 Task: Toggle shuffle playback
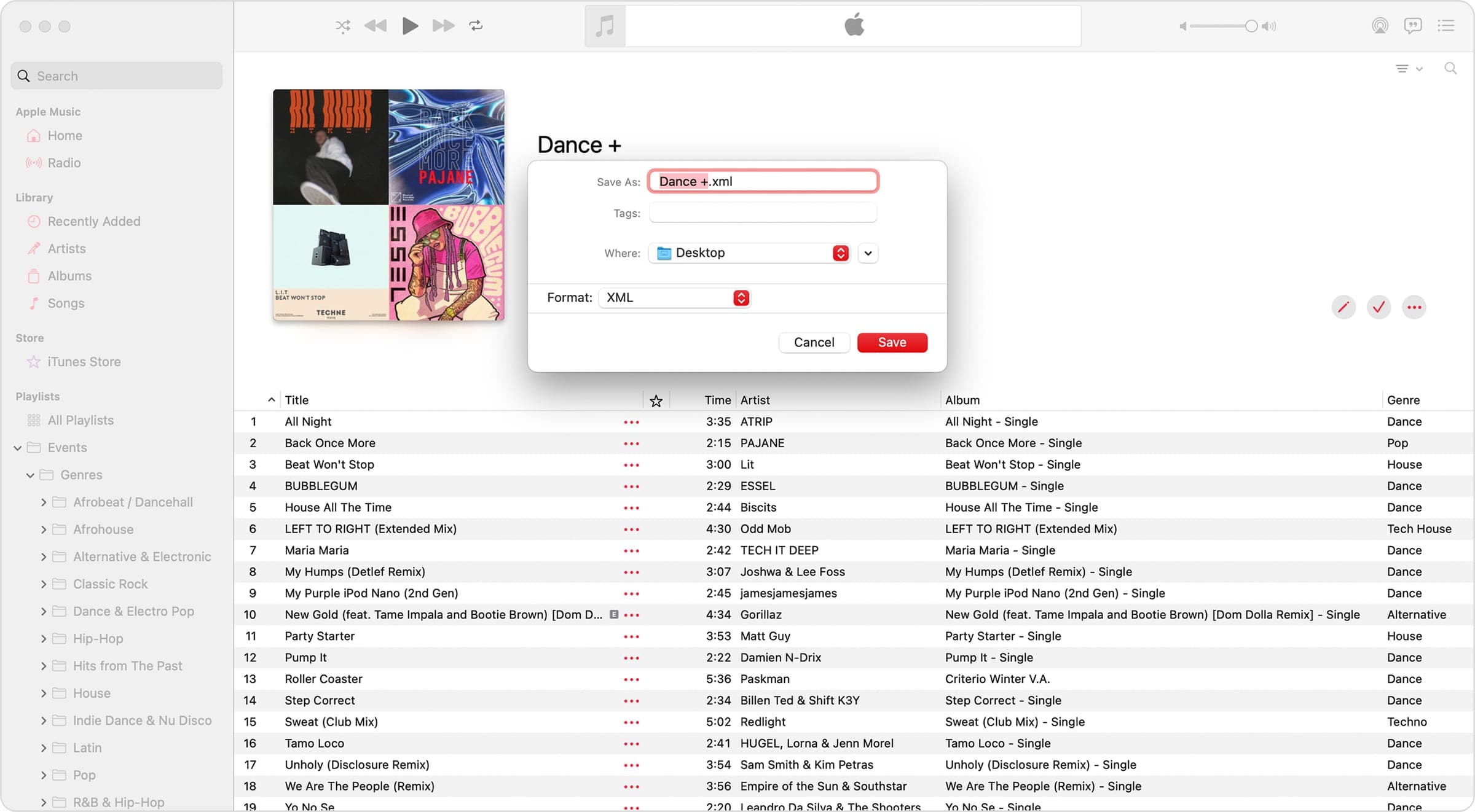(343, 26)
